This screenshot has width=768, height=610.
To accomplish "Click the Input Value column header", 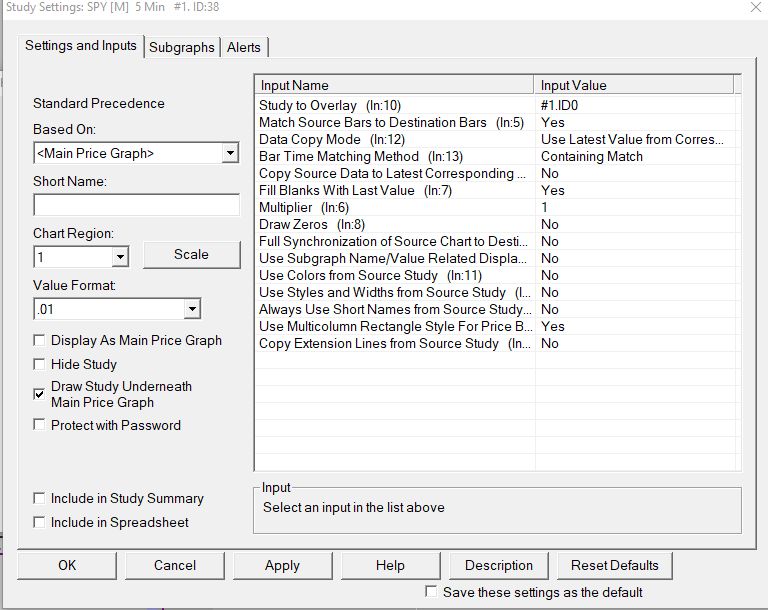I will [635, 85].
